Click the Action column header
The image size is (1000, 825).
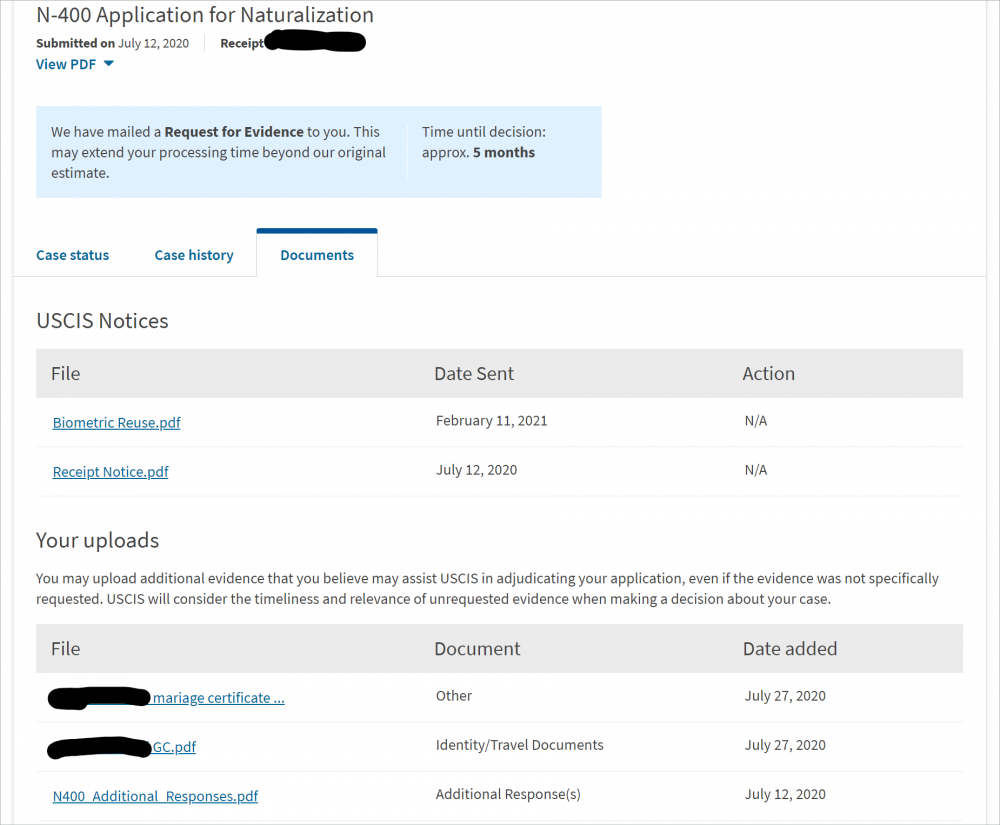click(x=768, y=374)
